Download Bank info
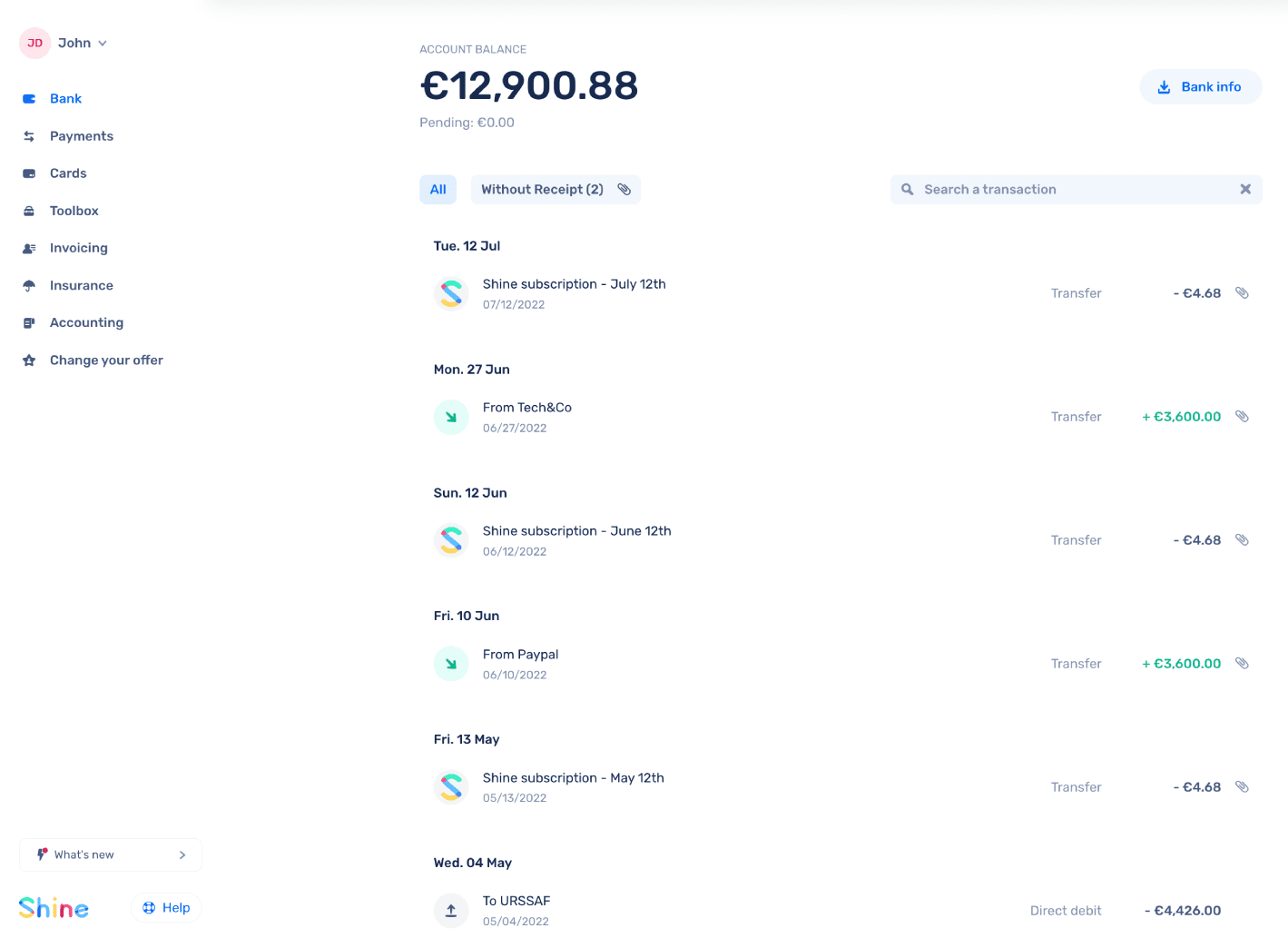 1200,87
